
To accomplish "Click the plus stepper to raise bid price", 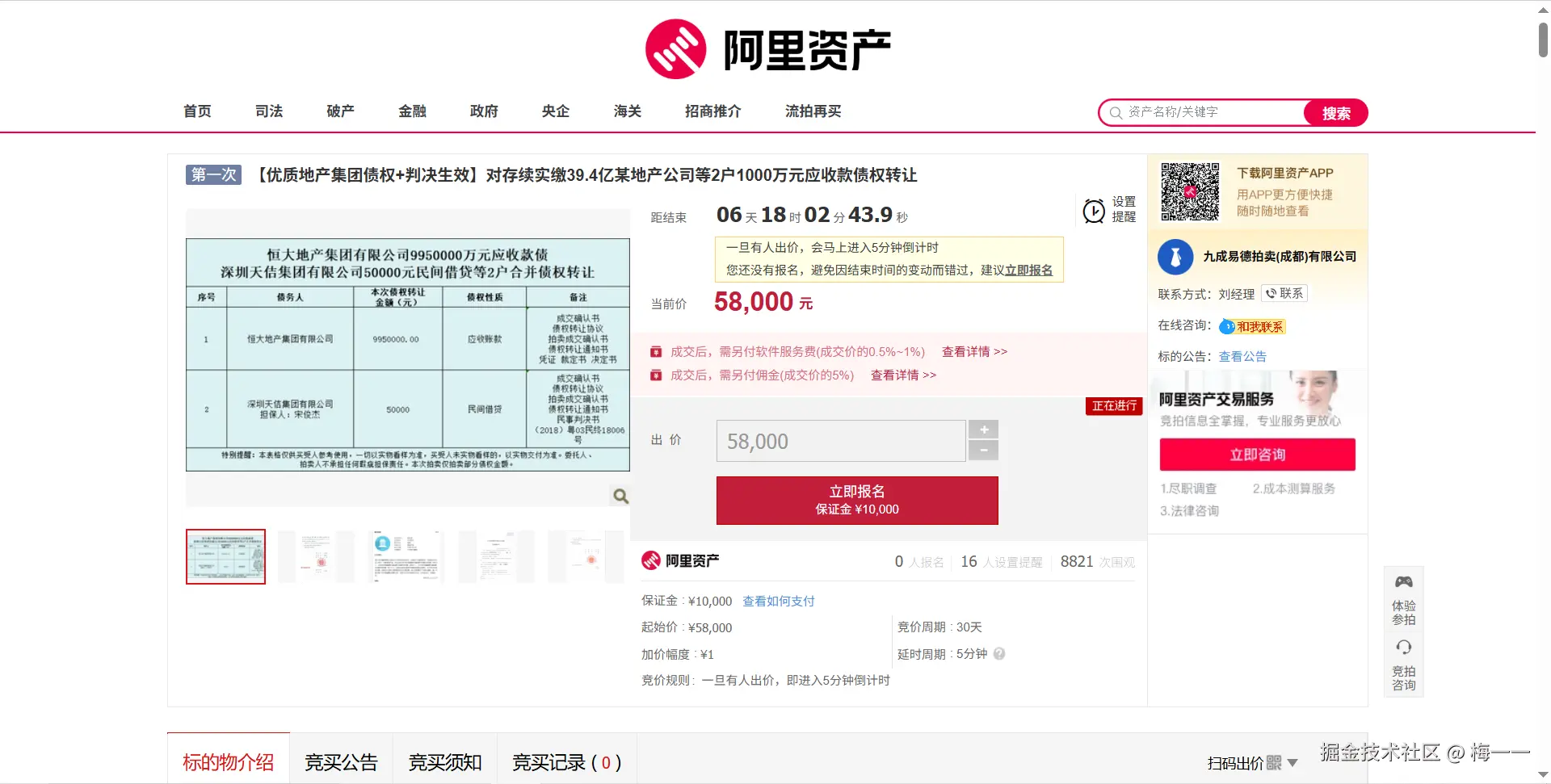I will [x=983, y=429].
